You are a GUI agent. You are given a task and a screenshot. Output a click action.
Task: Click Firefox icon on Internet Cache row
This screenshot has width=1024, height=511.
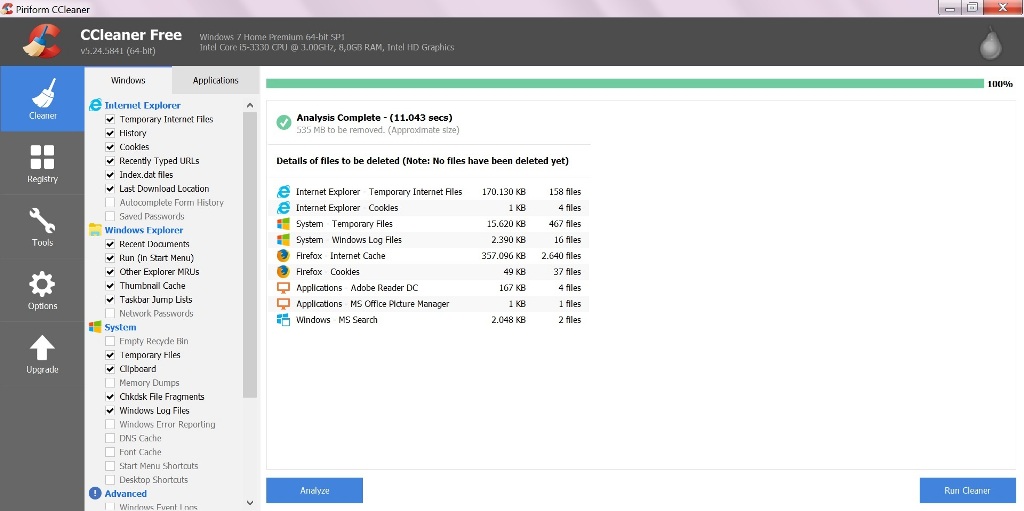tap(283, 256)
